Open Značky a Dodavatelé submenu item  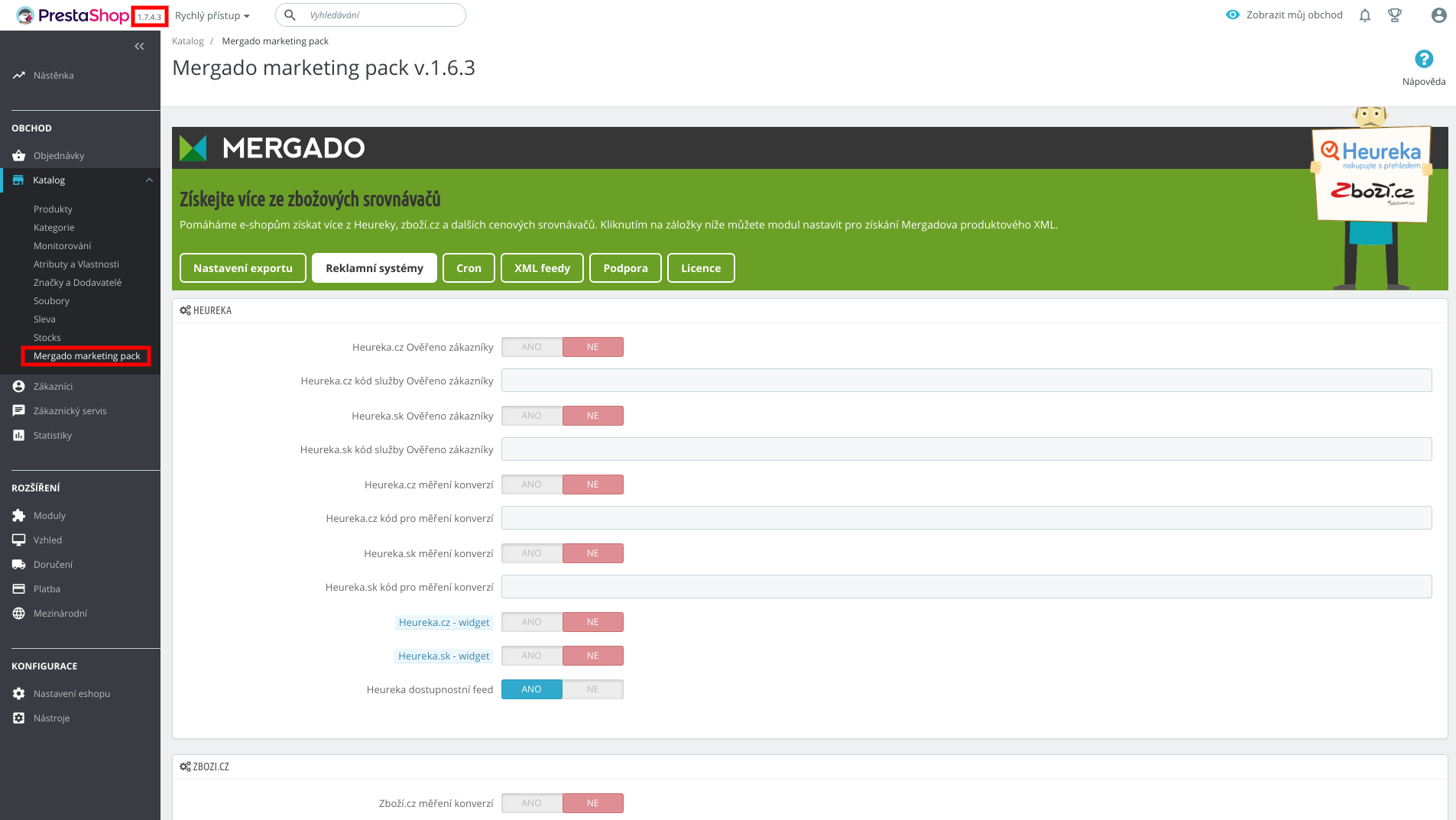[x=77, y=283]
